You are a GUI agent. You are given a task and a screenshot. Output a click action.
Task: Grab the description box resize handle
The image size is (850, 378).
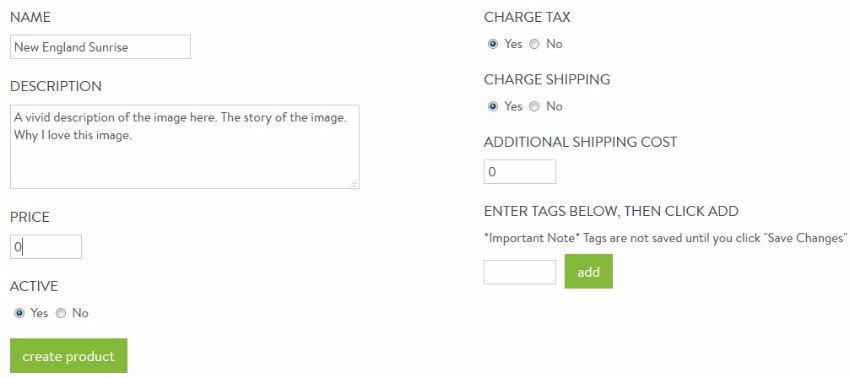(x=354, y=184)
